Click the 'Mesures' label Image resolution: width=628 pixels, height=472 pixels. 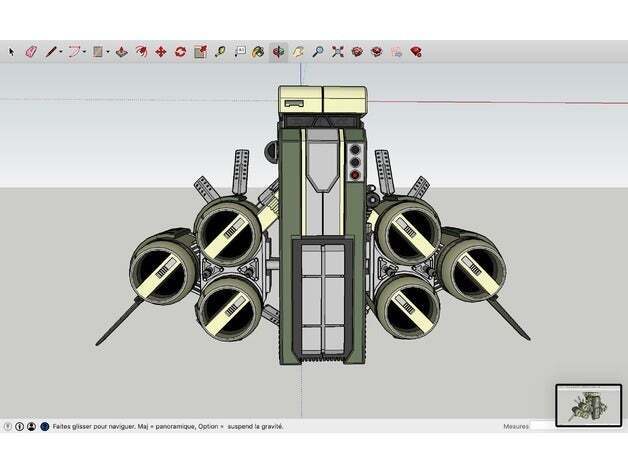pyautogui.click(x=515, y=427)
